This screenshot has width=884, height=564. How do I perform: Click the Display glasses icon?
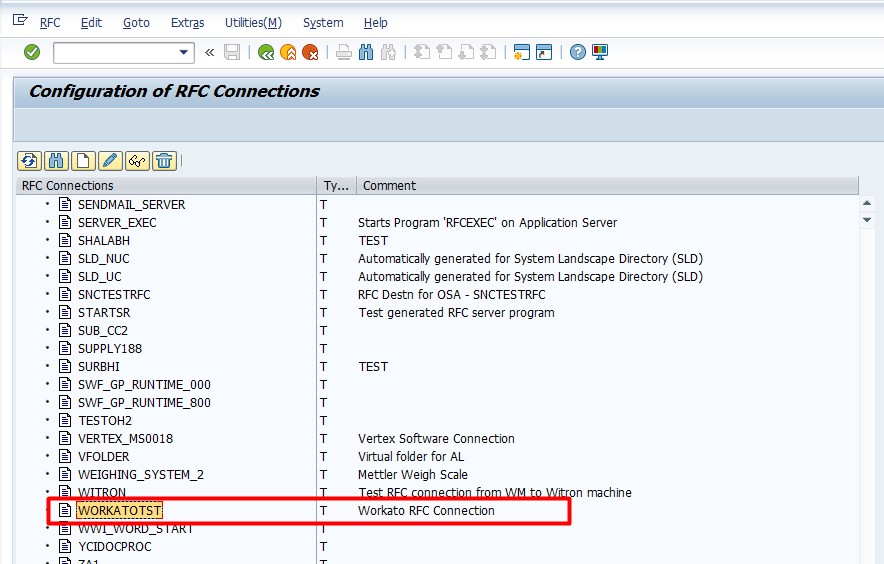137,161
